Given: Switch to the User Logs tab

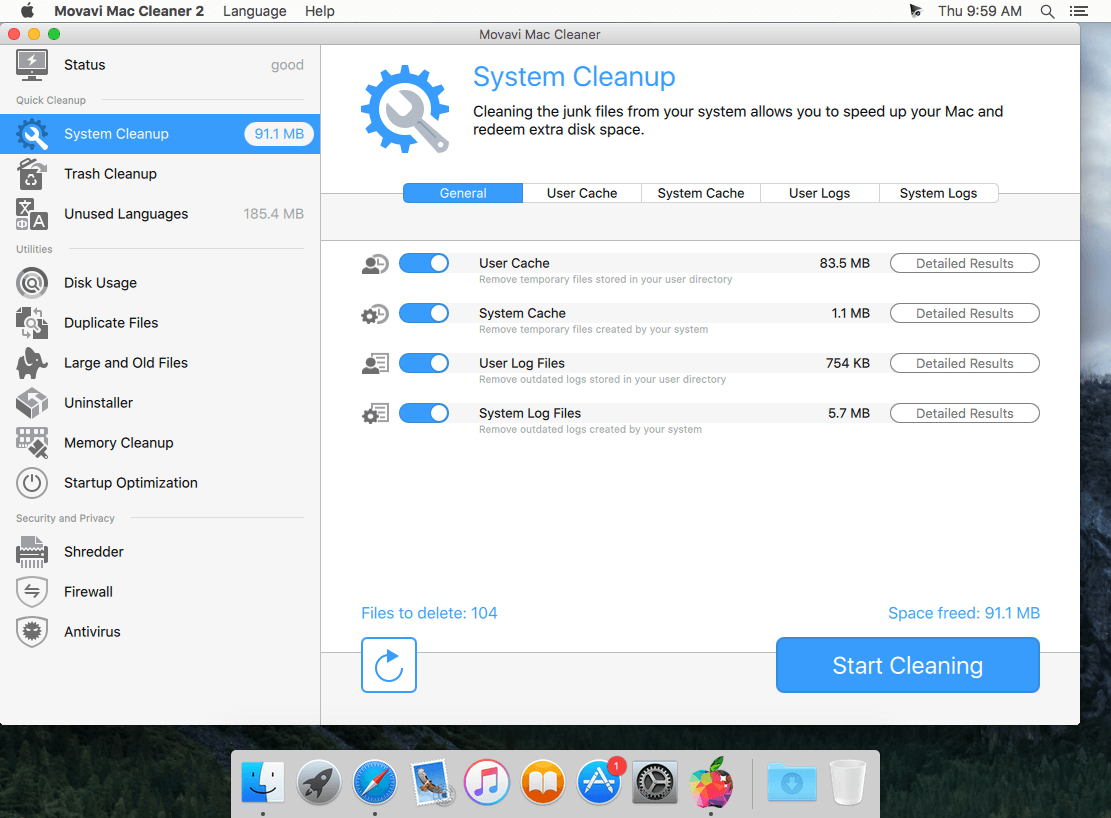Looking at the screenshot, I should [x=820, y=194].
